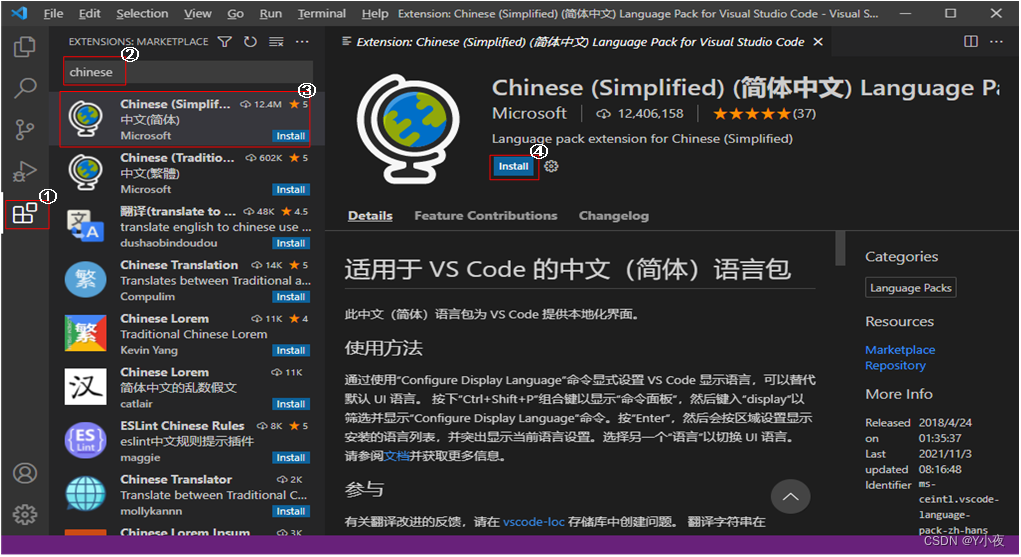Open the Marketplace resource link

click(900, 350)
